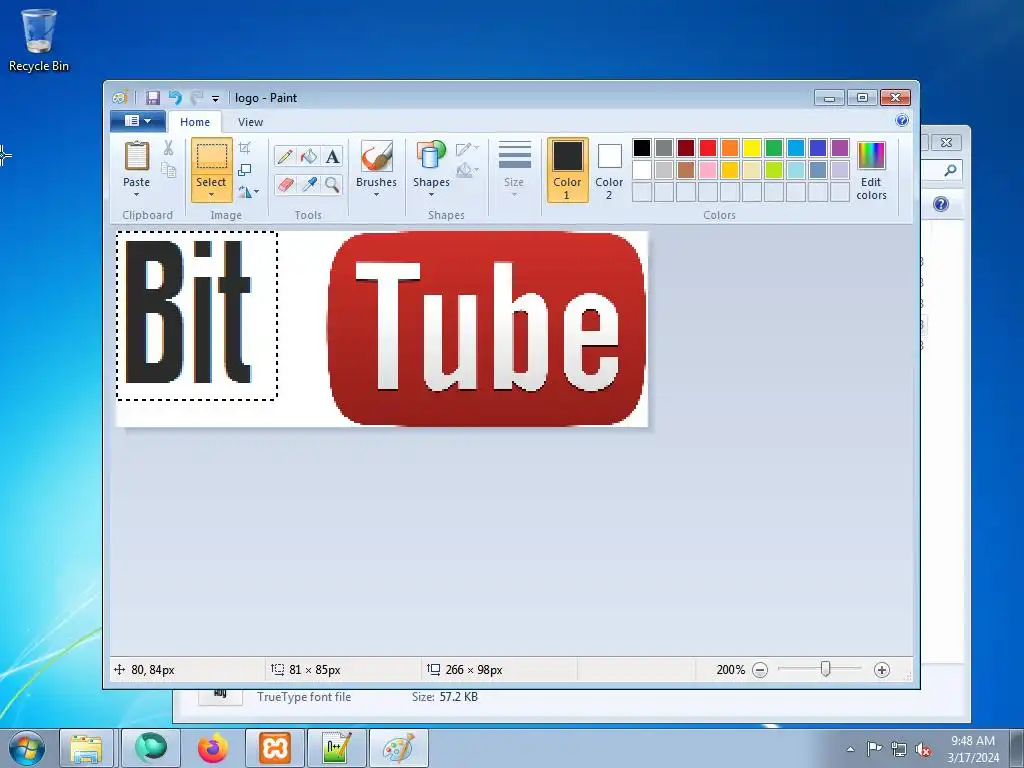Select the Text tool
The height and width of the screenshot is (768, 1024).
tap(332, 156)
